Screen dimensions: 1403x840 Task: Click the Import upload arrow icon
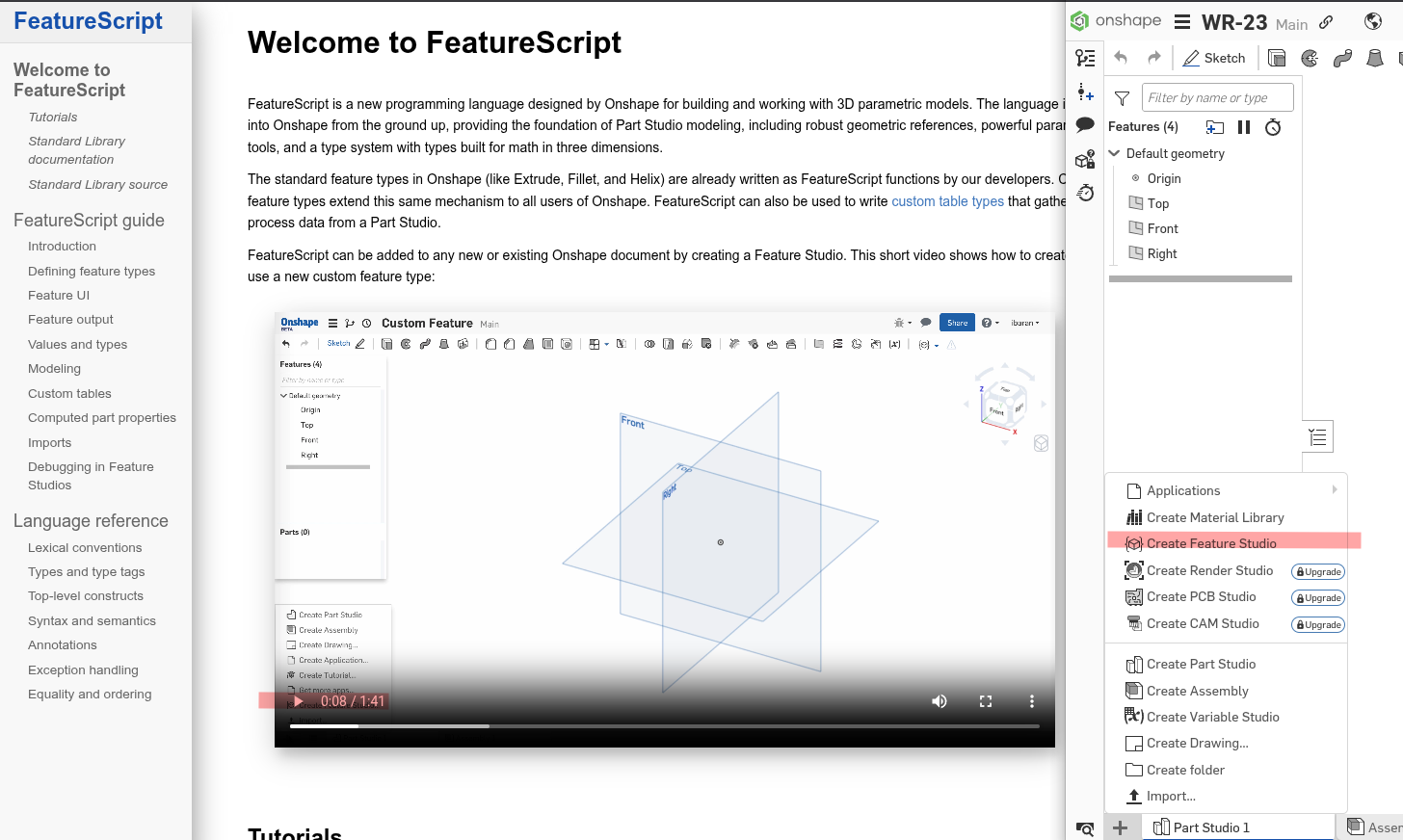[1134, 796]
